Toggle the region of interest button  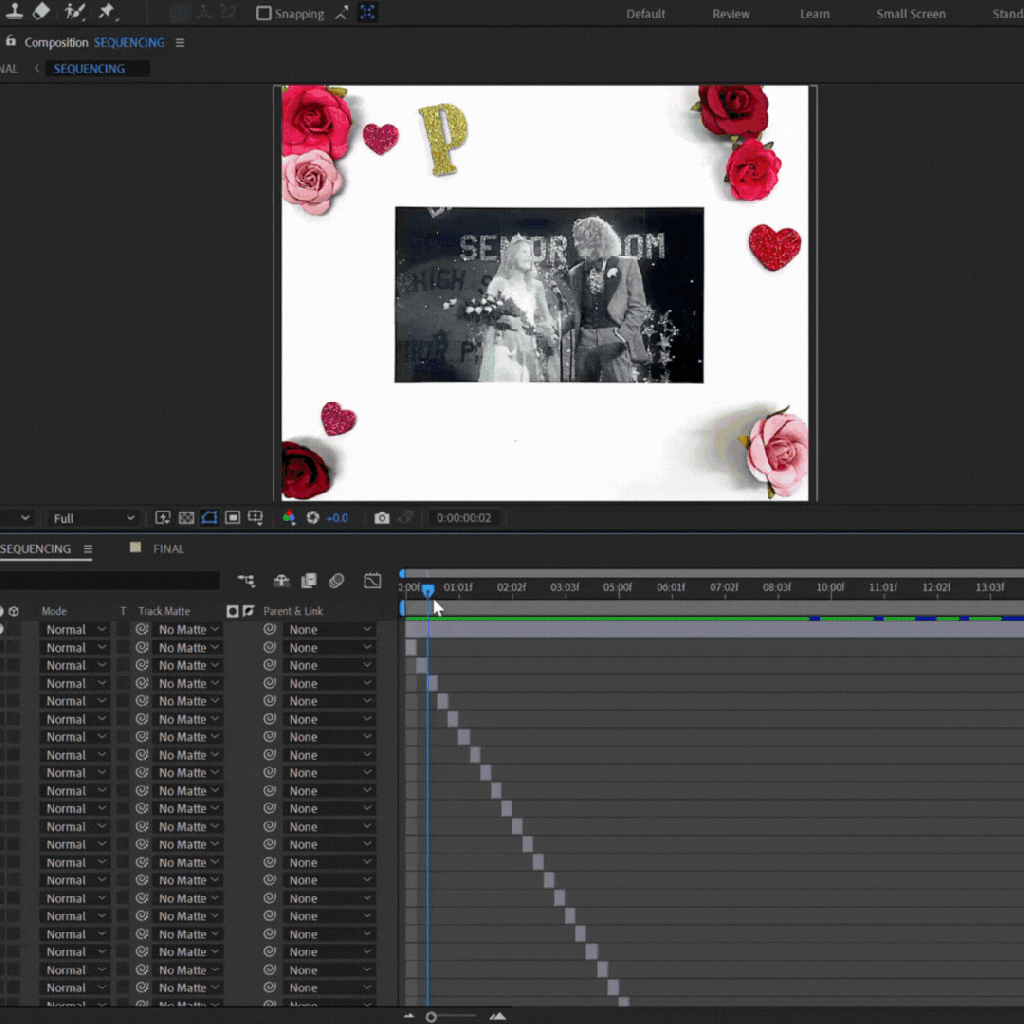point(232,518)
